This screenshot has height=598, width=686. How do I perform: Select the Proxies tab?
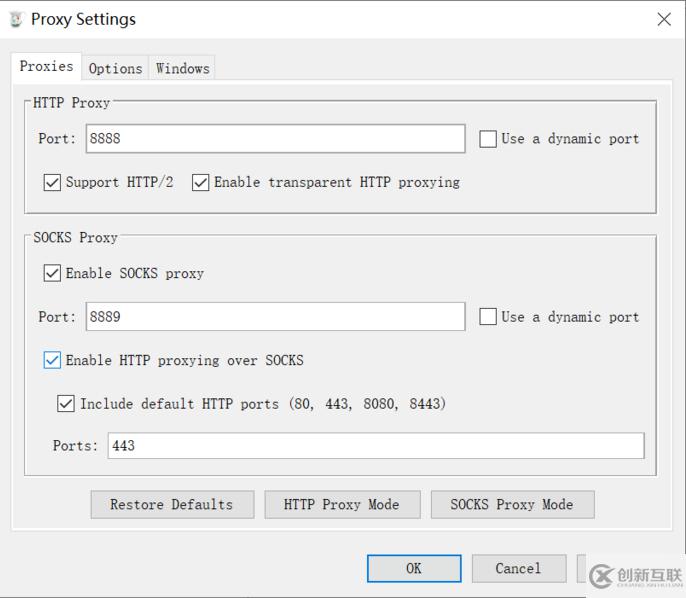46,66
